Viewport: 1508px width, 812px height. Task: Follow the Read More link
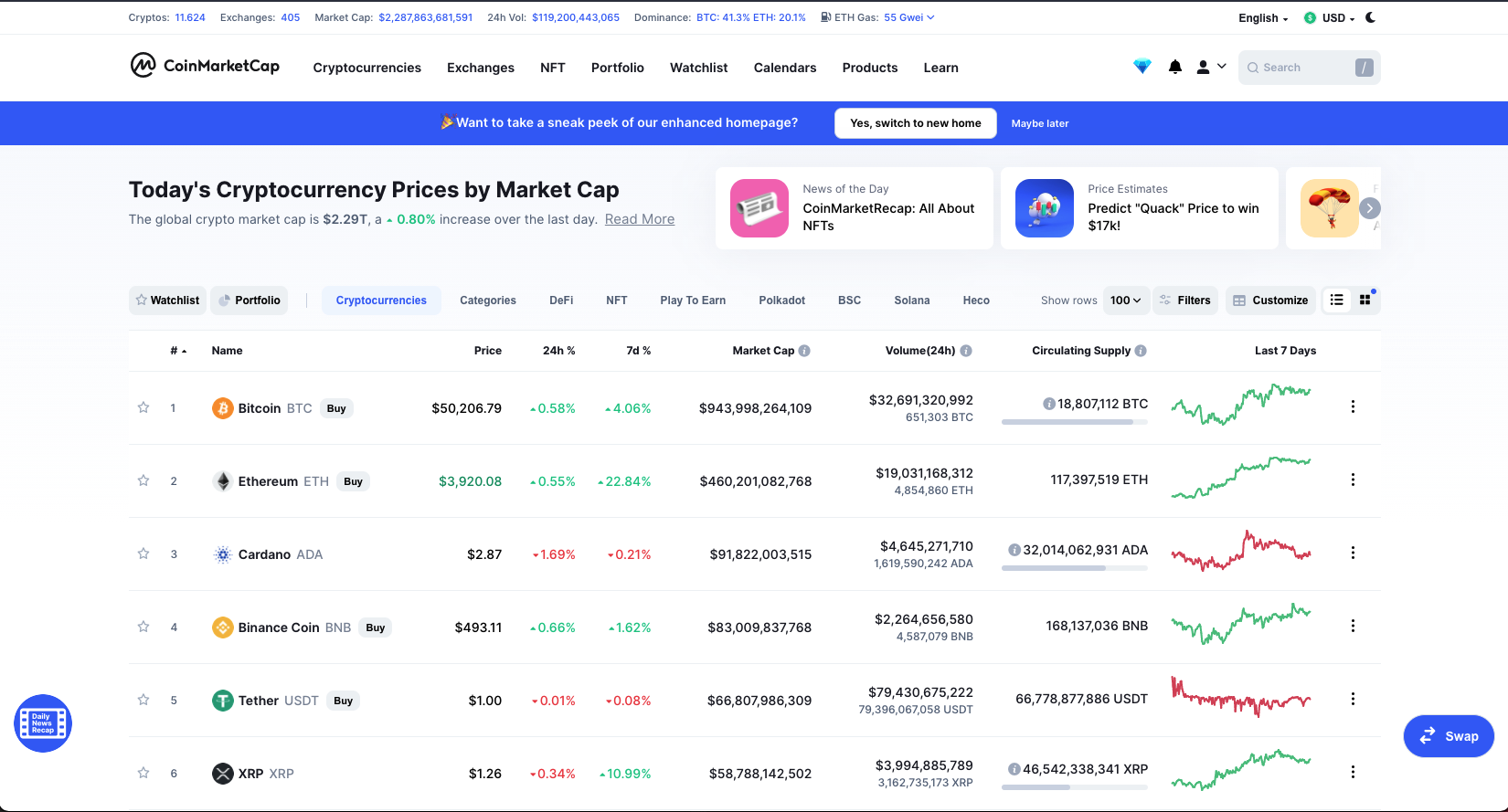pos(640,219)
